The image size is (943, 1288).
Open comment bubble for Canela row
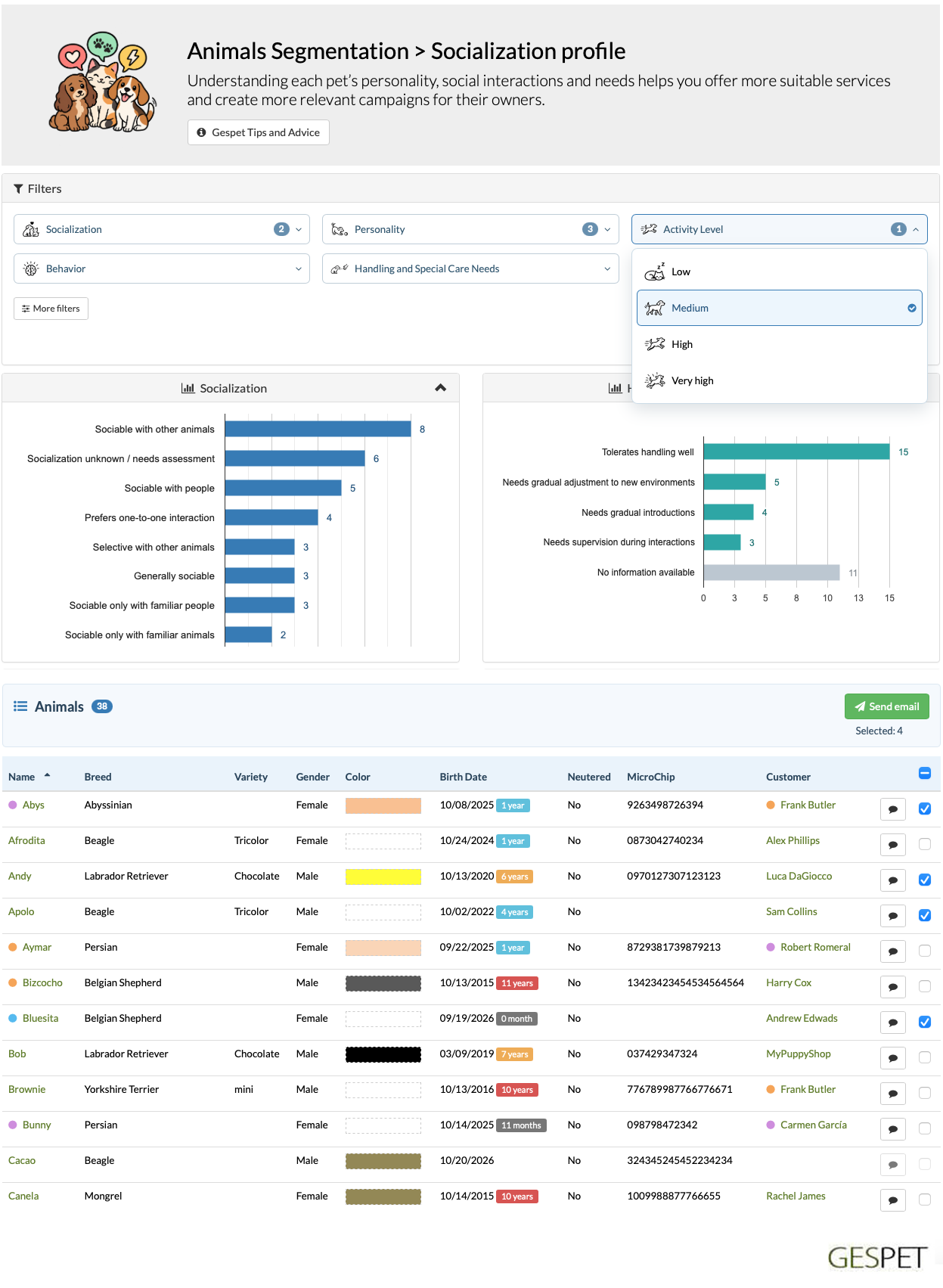893,1200
